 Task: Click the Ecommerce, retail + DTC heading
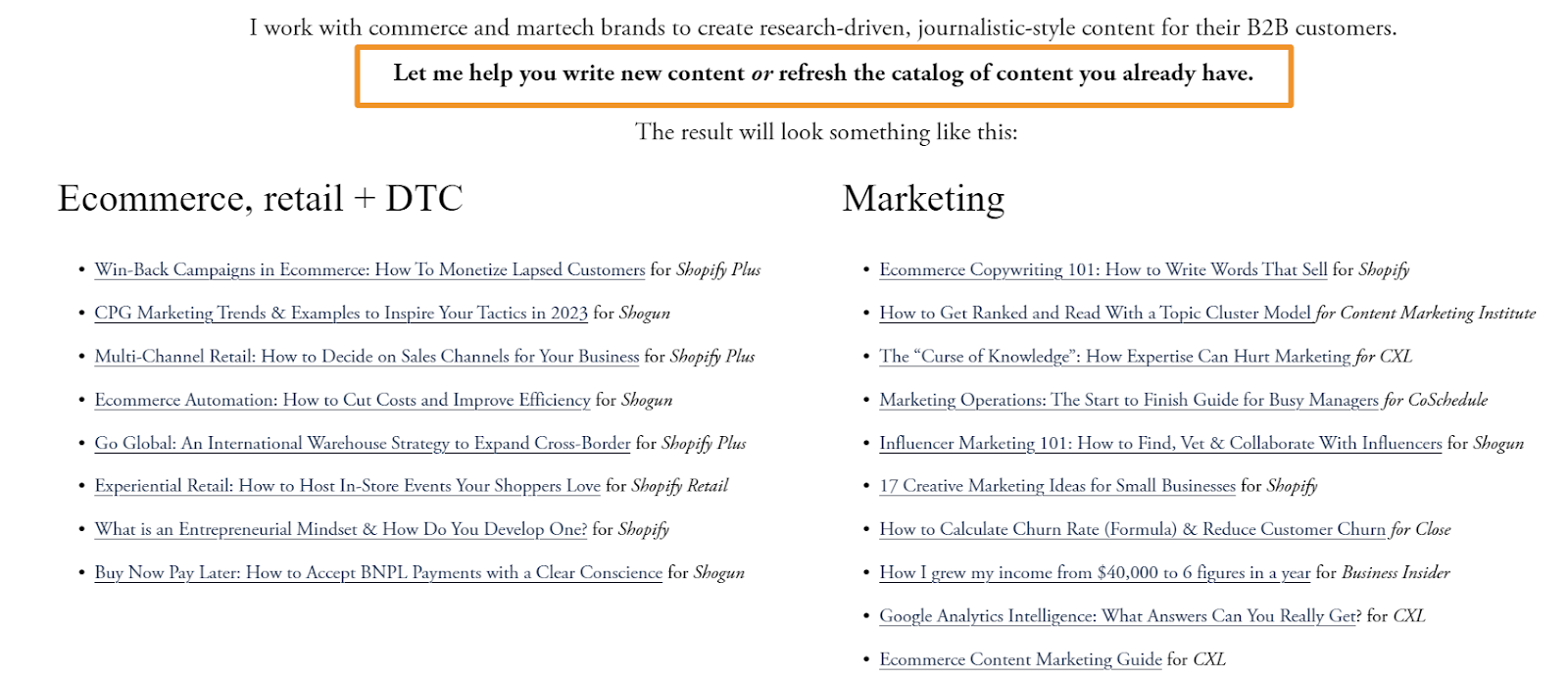(260, 199)
